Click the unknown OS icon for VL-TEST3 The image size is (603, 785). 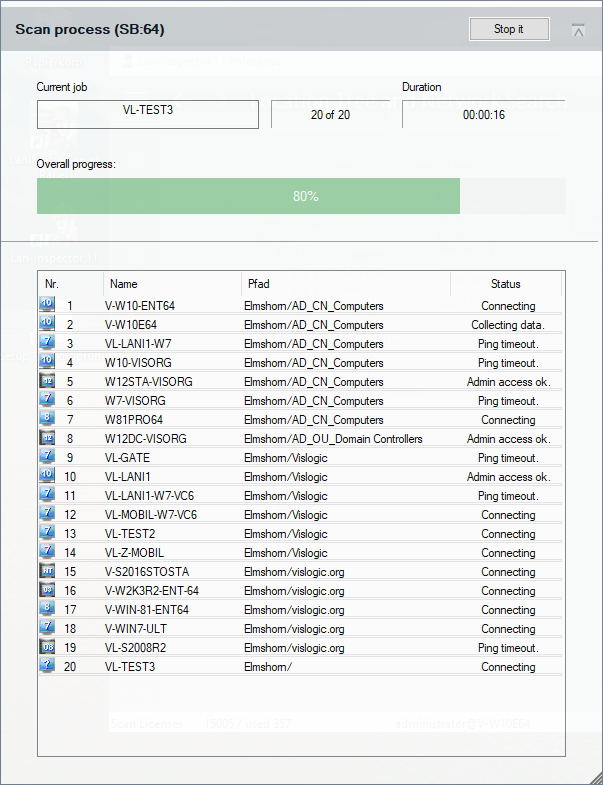[x=47, y=667]
